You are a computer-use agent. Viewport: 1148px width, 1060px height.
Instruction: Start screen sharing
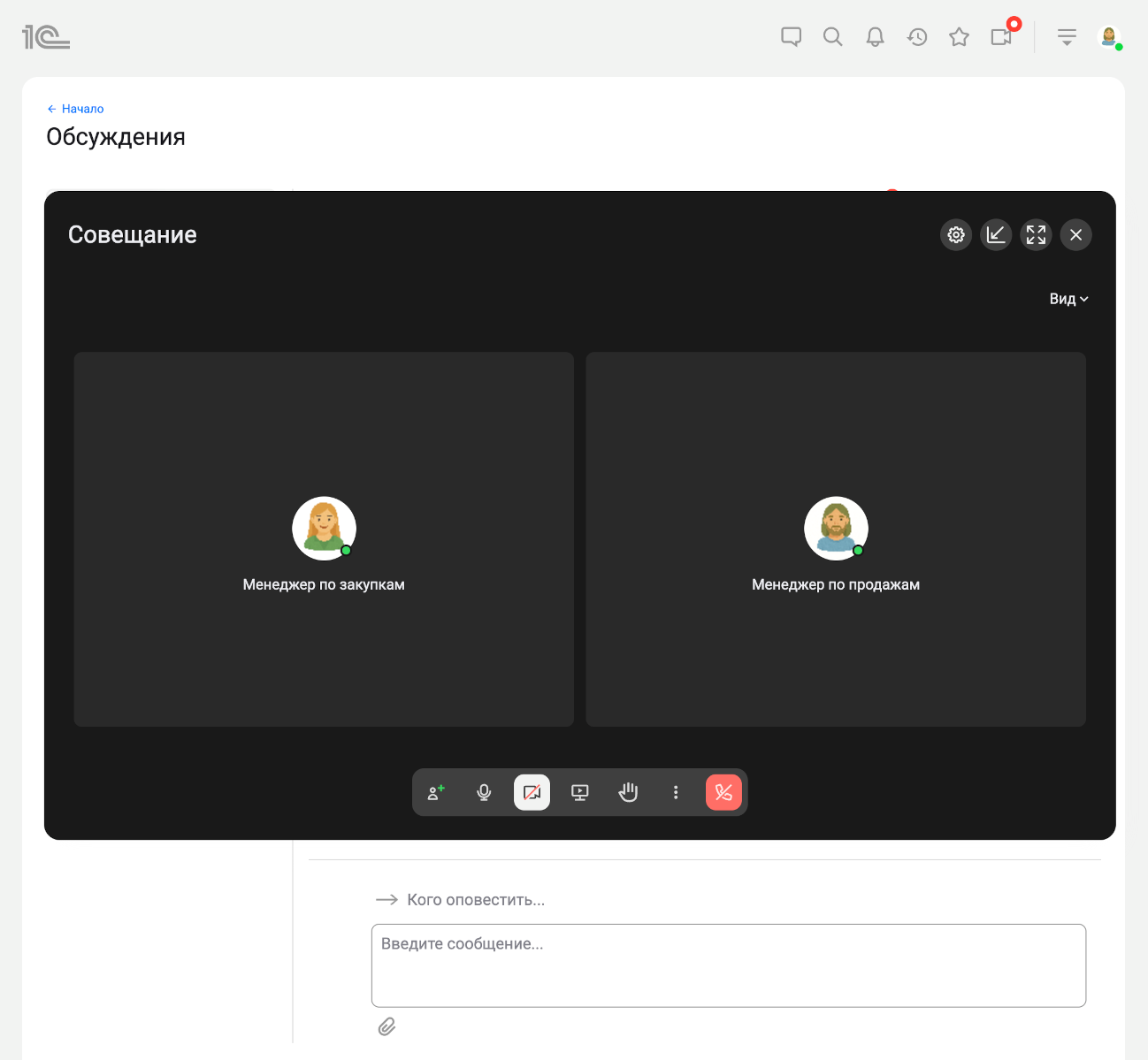point(580,793)
